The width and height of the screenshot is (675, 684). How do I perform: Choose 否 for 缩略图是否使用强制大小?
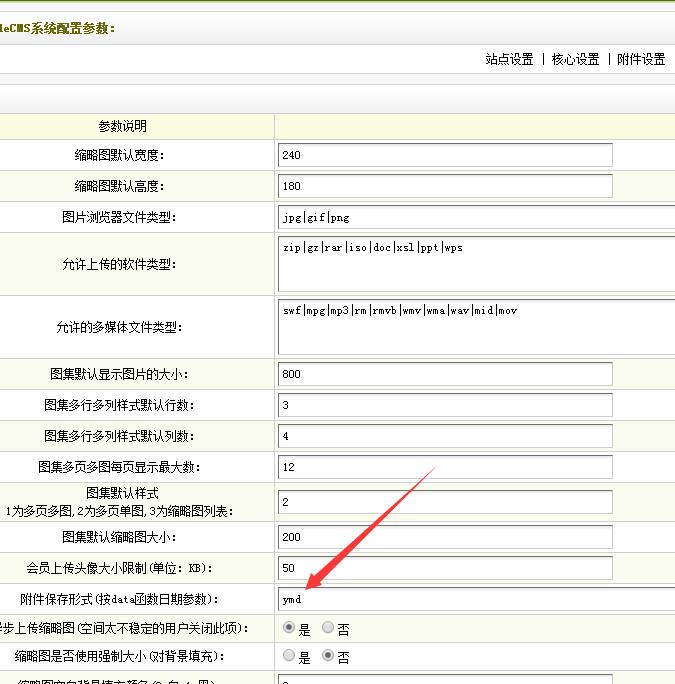click(x=328, y=657)
